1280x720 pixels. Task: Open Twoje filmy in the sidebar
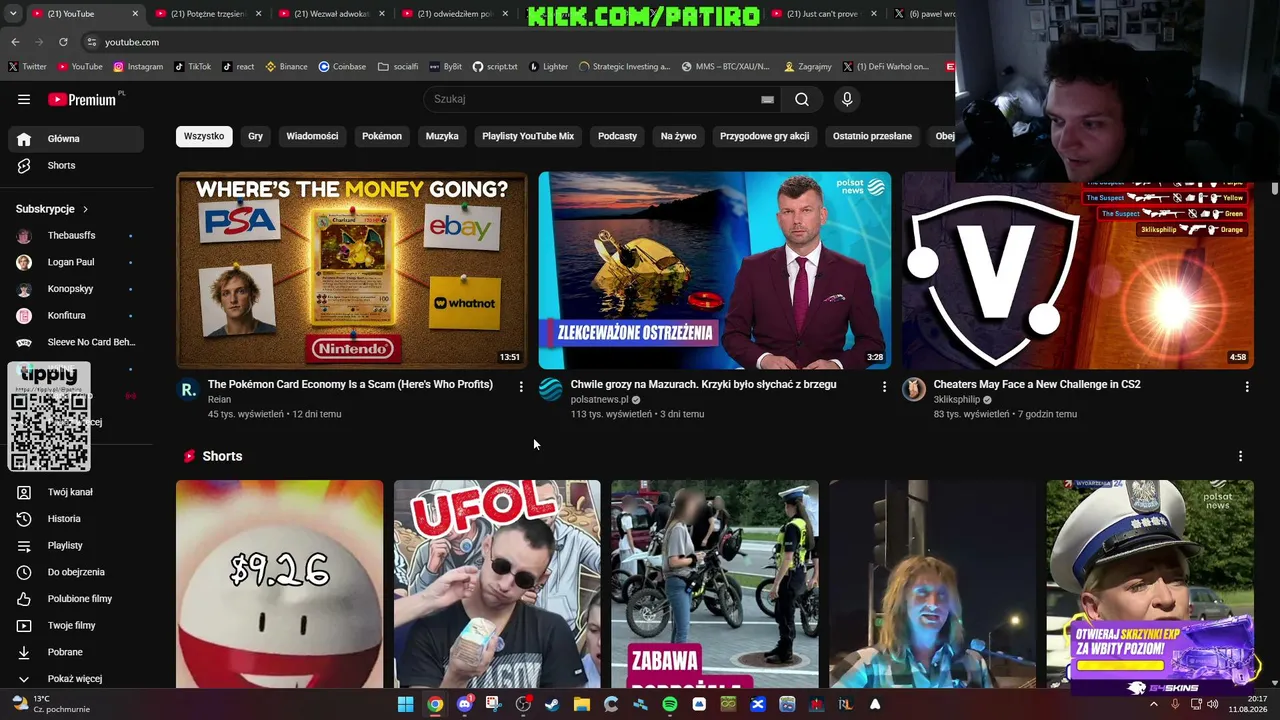tap(76, 626)
